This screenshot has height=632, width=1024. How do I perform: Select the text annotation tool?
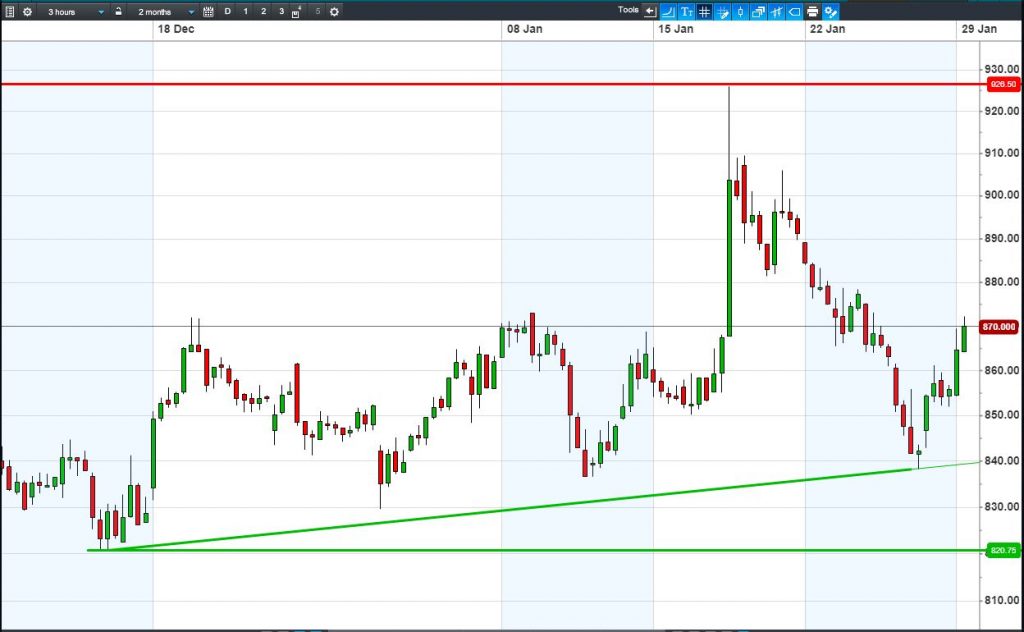tap(686, 11)
